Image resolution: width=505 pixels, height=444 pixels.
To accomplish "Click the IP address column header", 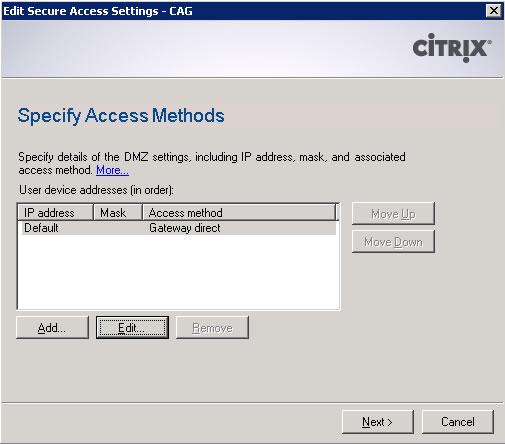I will (x=55, y=213).
